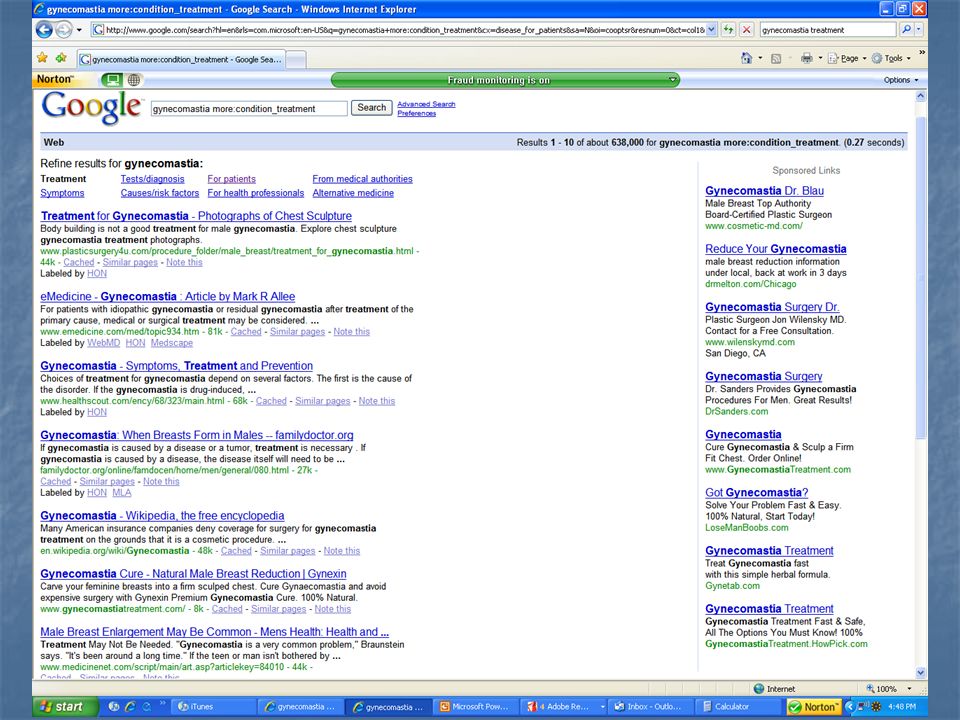Click the Norton globe icon

(134, 80)
